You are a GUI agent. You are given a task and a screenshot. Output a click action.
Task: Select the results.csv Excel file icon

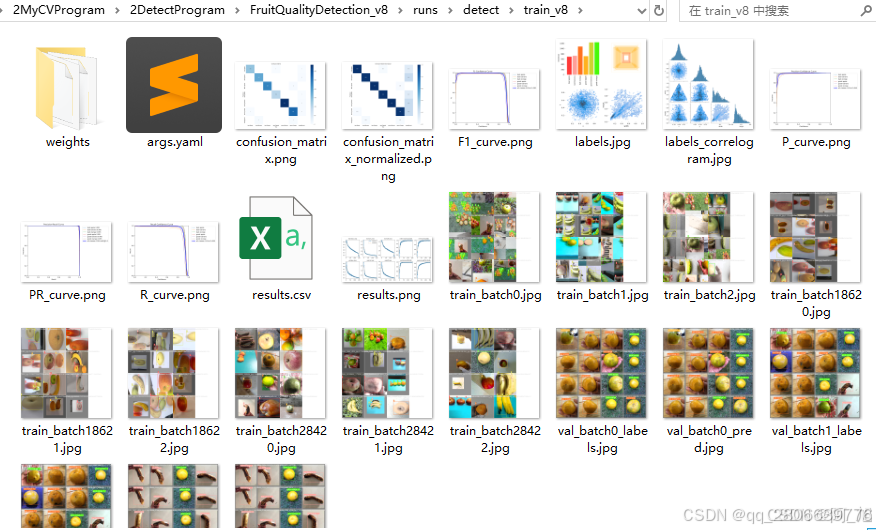click(276, 238)
